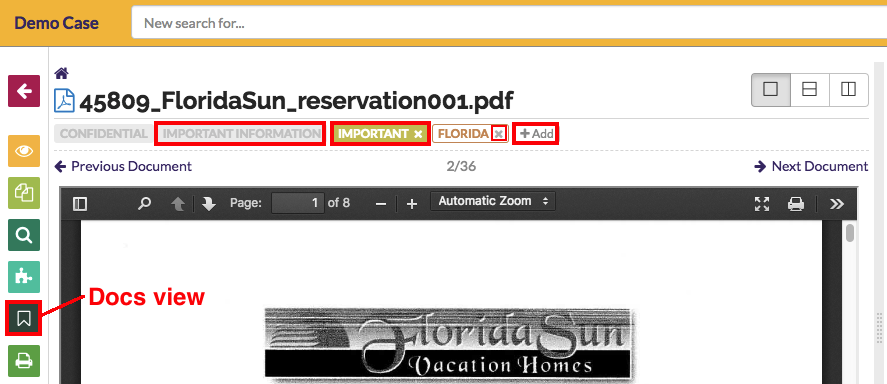Image resolution: width=887 pixels, height=384 pixels.
Task: Open the duplicate documents sidebar icon
Action: coord(24,193)
